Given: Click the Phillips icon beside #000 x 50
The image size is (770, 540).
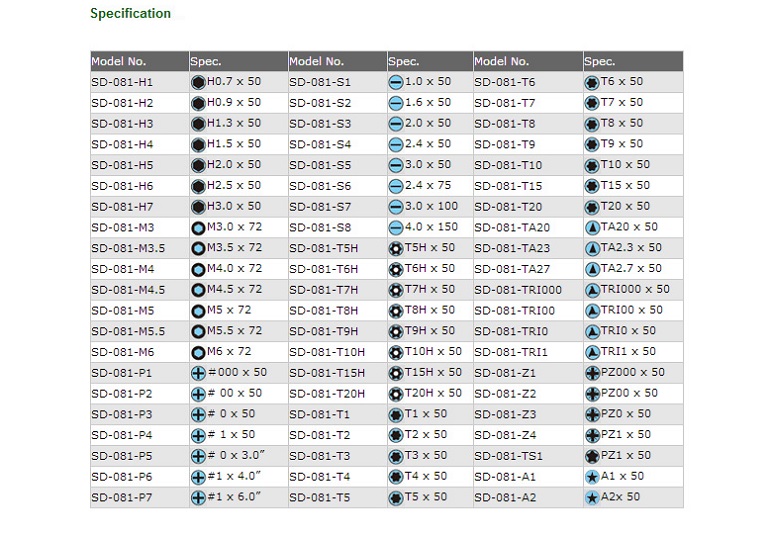Looking at the screenshot, I should pos(198,373).
